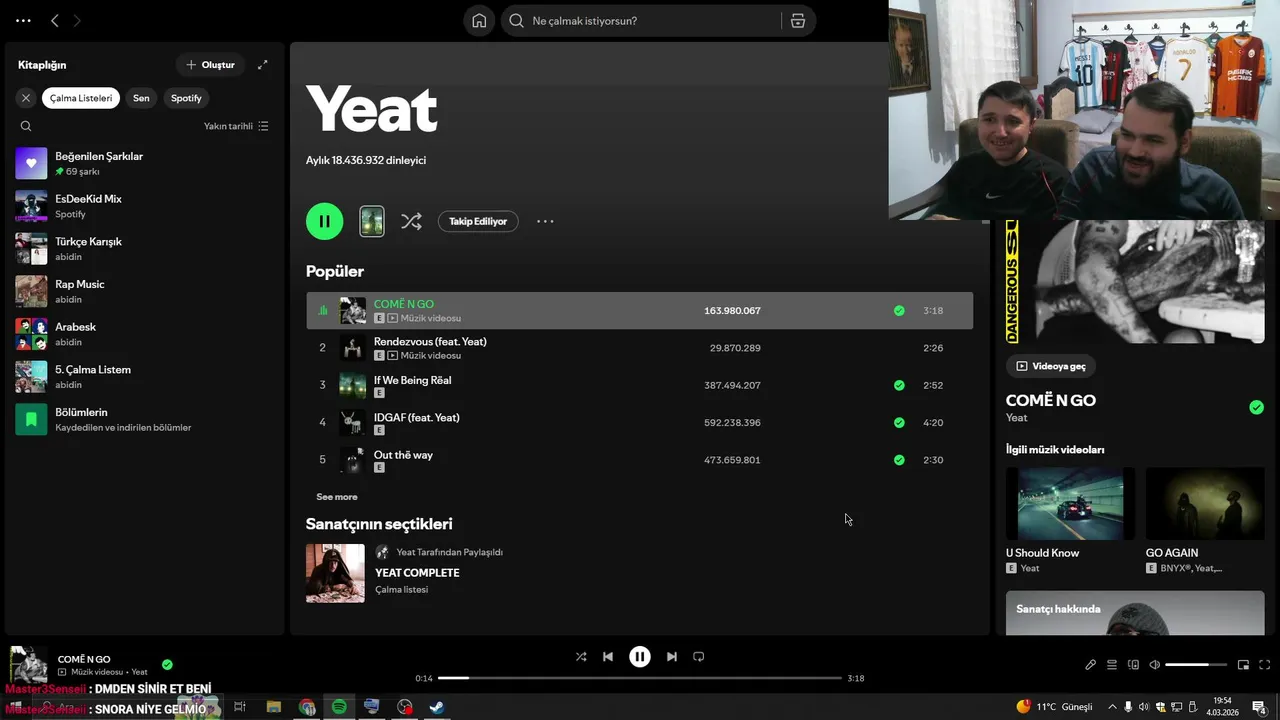Toggle saved checkmark for Out thë way
This screenshot has width=1280, height=720.
[899, 460]
